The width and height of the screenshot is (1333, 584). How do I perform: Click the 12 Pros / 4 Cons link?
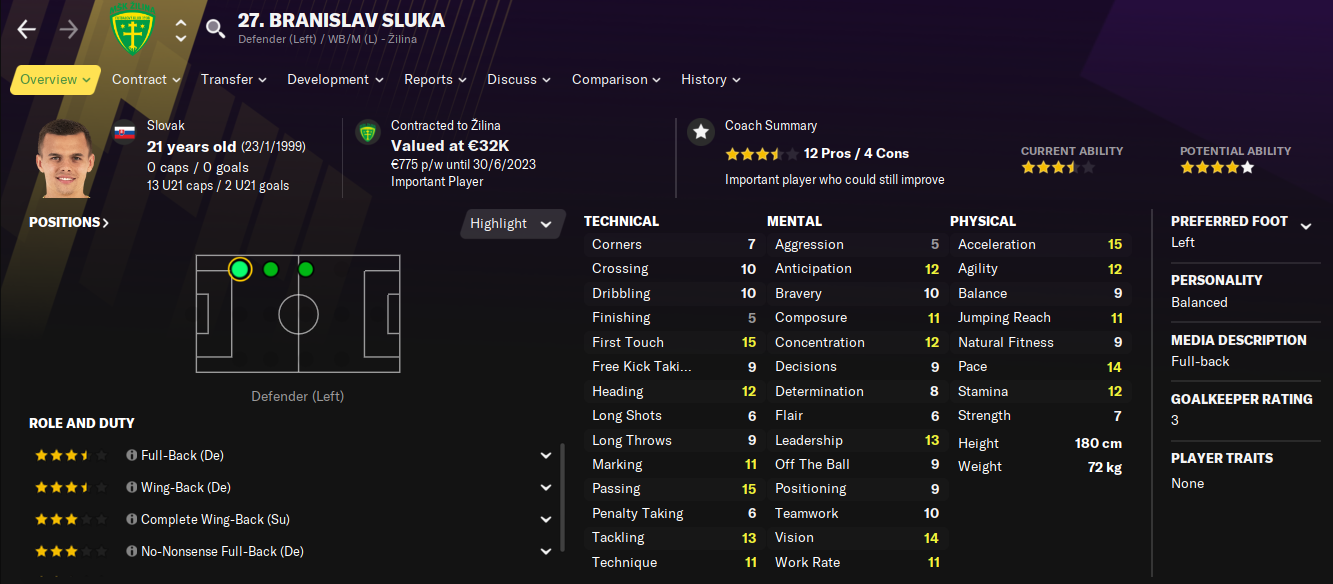pos(856,153)
